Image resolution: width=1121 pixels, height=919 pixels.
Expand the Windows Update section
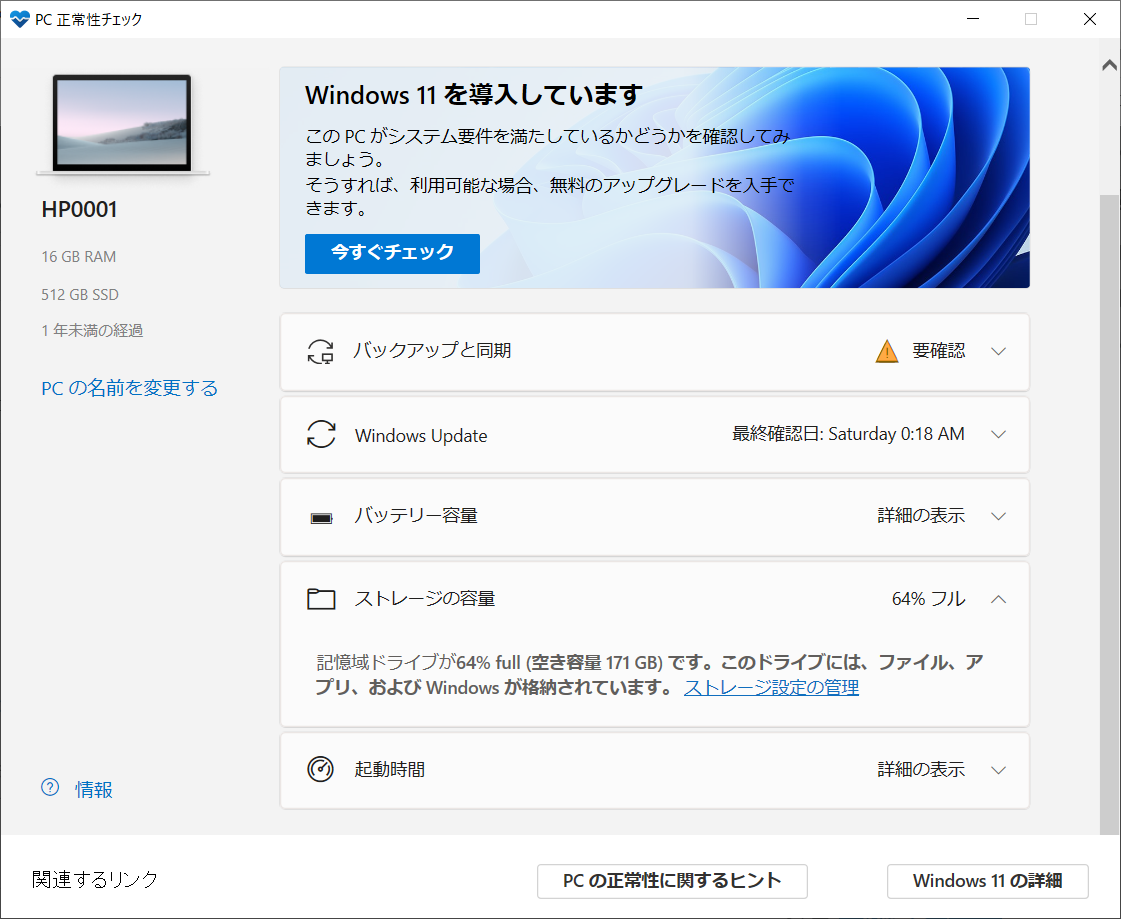998,434
